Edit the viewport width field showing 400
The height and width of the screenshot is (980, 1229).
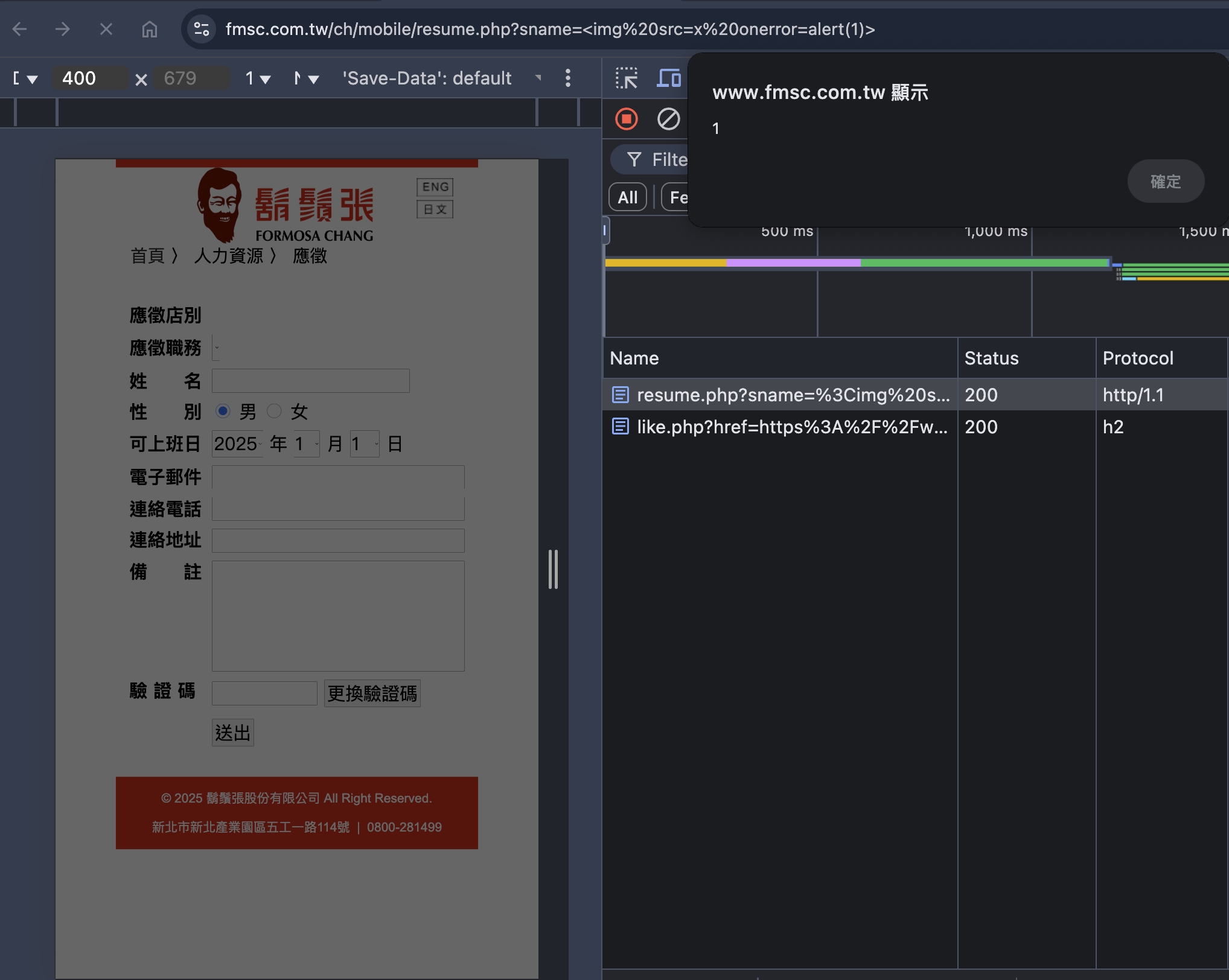[89, 78]
